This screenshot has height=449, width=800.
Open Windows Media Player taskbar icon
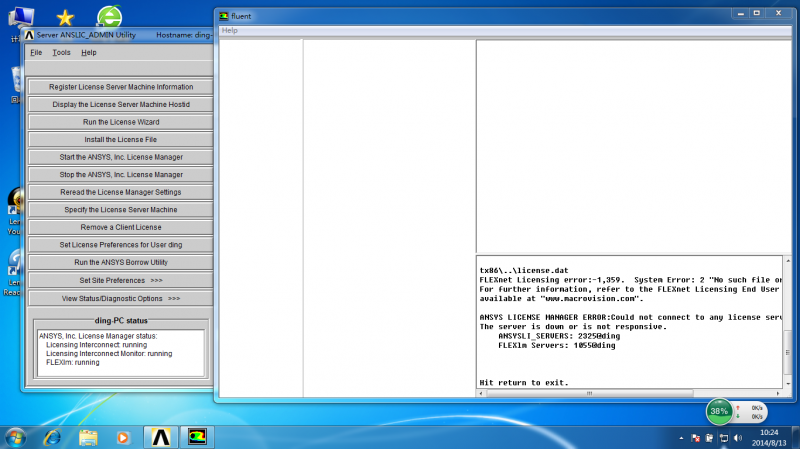point(123,437)
